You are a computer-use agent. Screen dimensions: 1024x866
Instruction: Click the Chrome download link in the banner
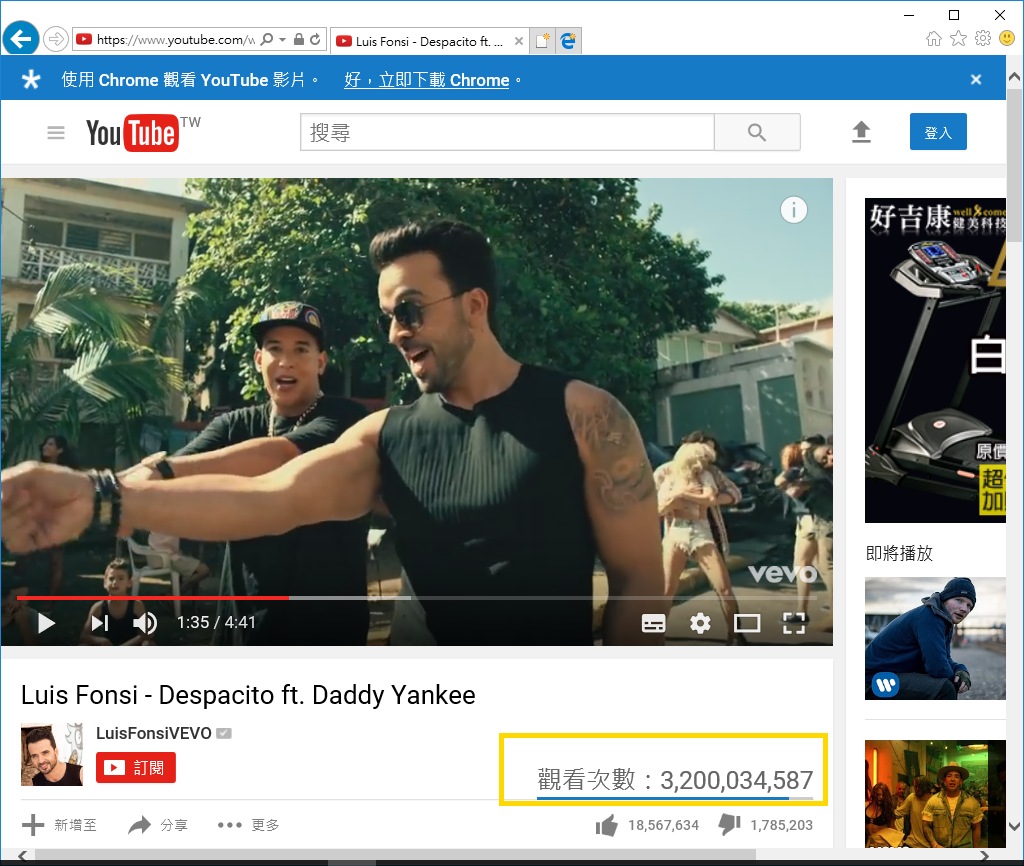(x=427, y=80)
